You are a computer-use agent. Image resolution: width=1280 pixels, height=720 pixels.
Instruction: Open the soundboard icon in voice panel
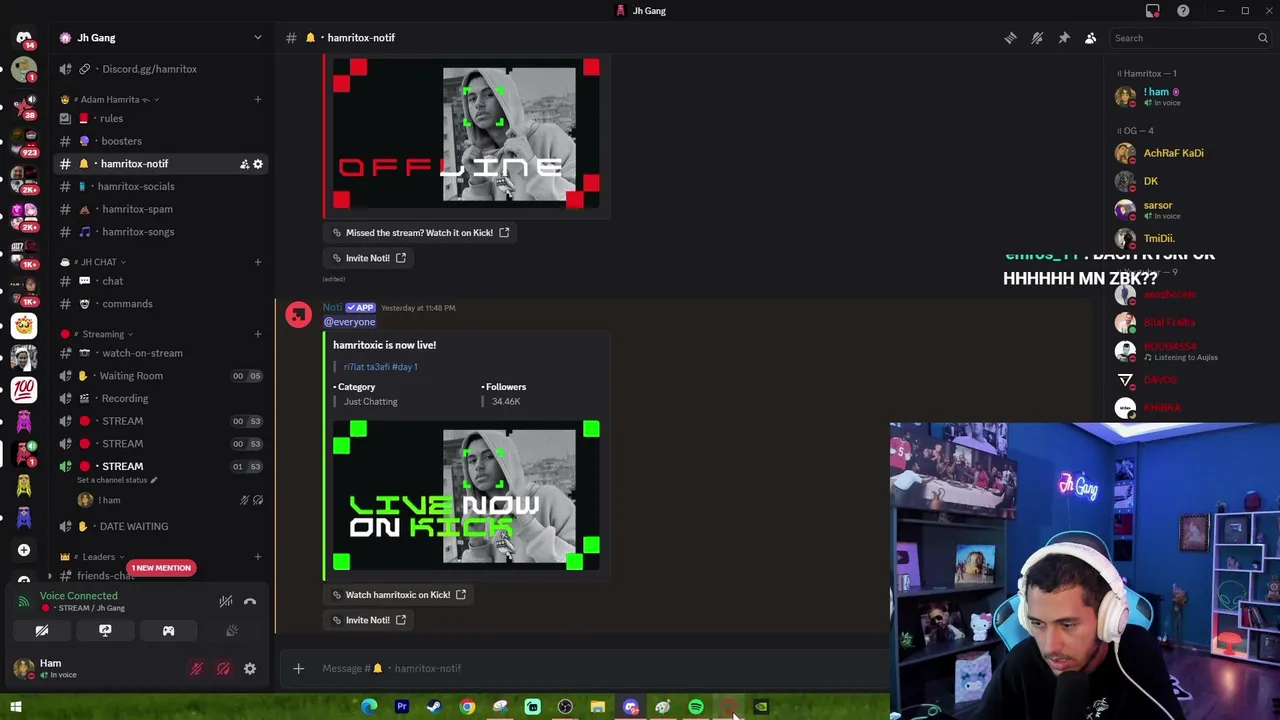tap(232, 631)
